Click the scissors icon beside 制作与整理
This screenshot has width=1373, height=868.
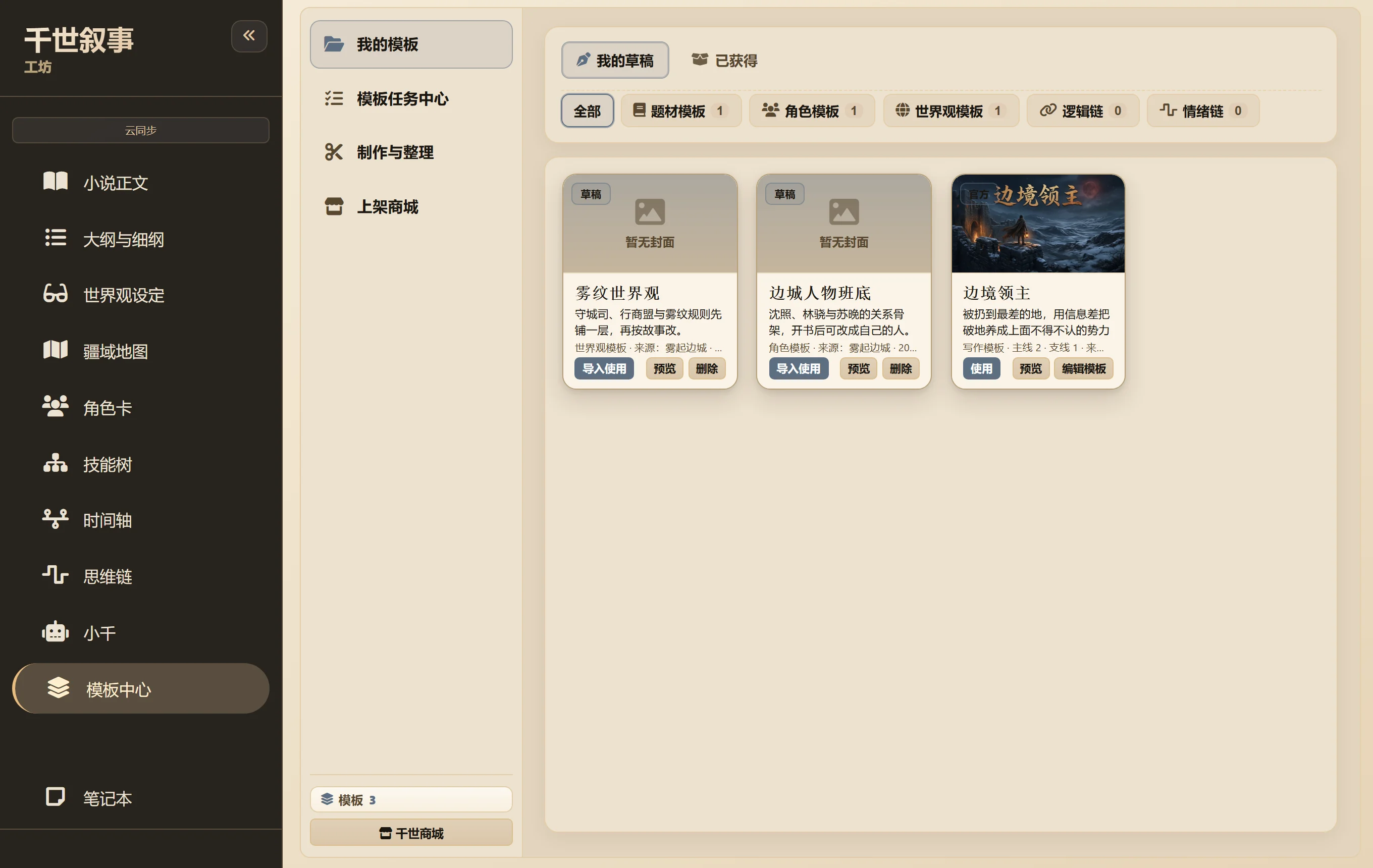pyautogui.click(x=334, y=151)
